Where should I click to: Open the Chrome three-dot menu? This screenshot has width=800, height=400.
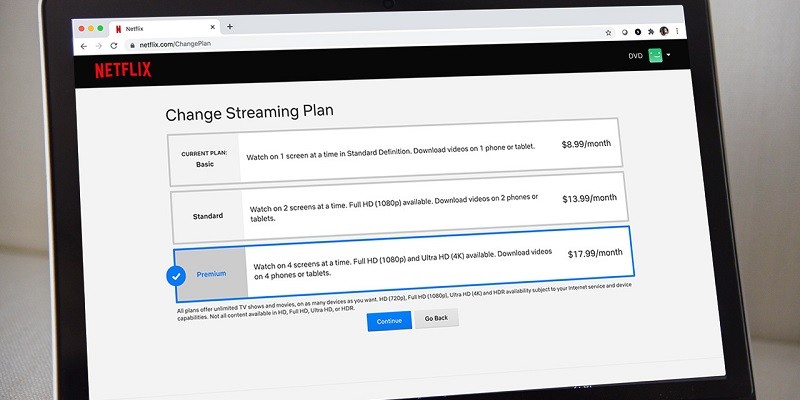pyautogui.click(x=679, y=31)
